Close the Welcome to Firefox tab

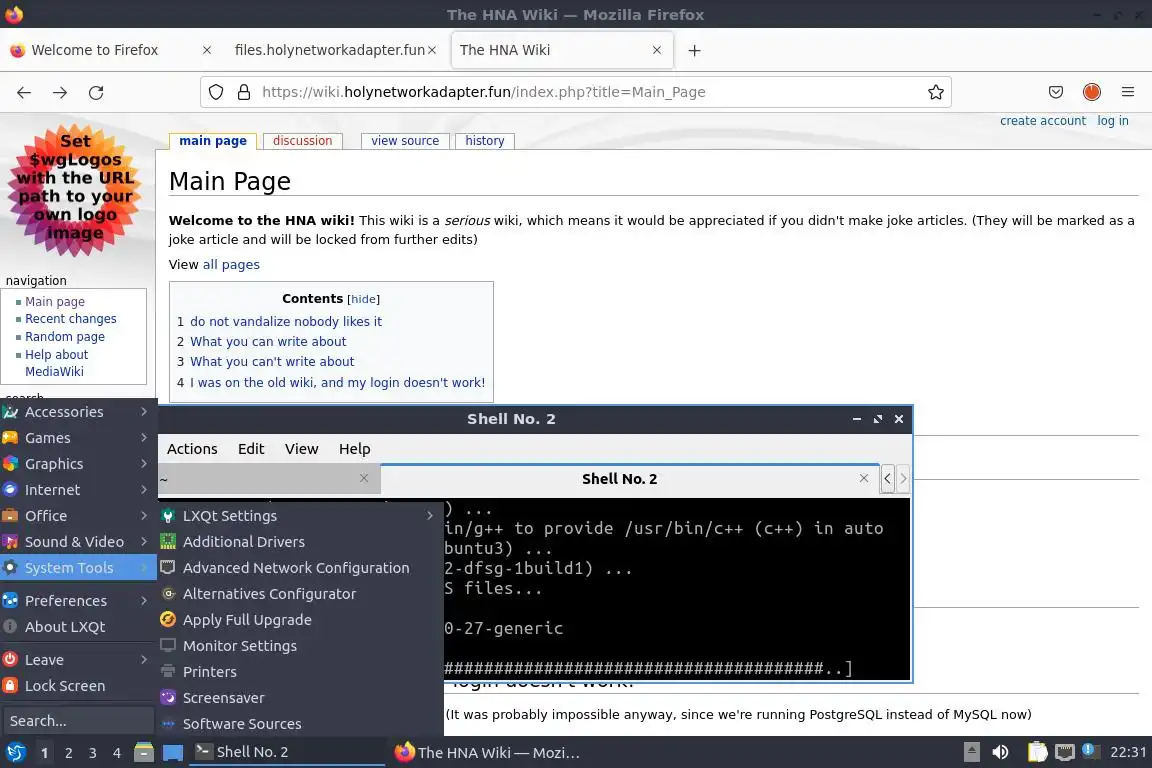pyautogui.click(x=207, y=50)
